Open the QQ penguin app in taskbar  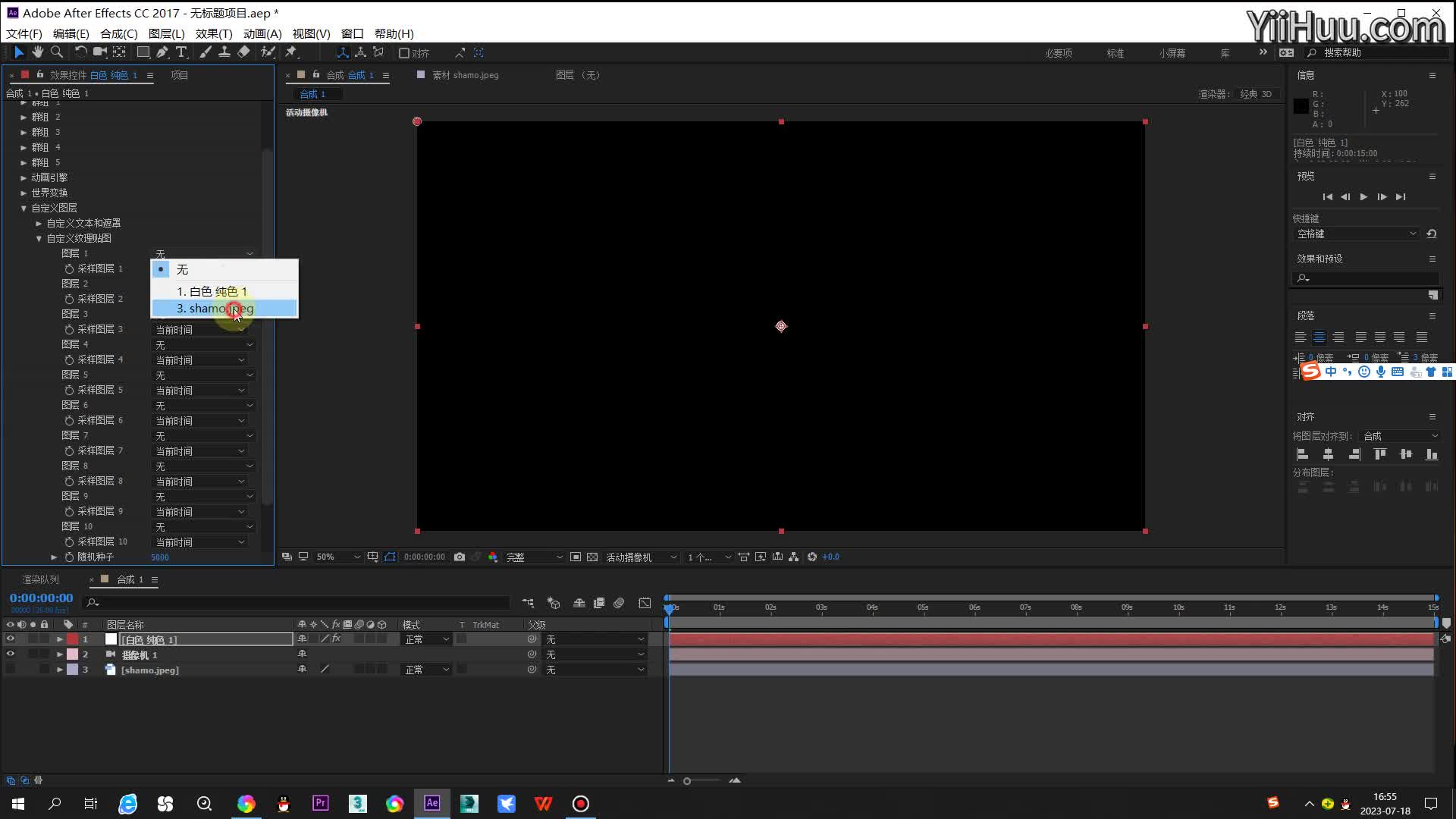(284, 803)
